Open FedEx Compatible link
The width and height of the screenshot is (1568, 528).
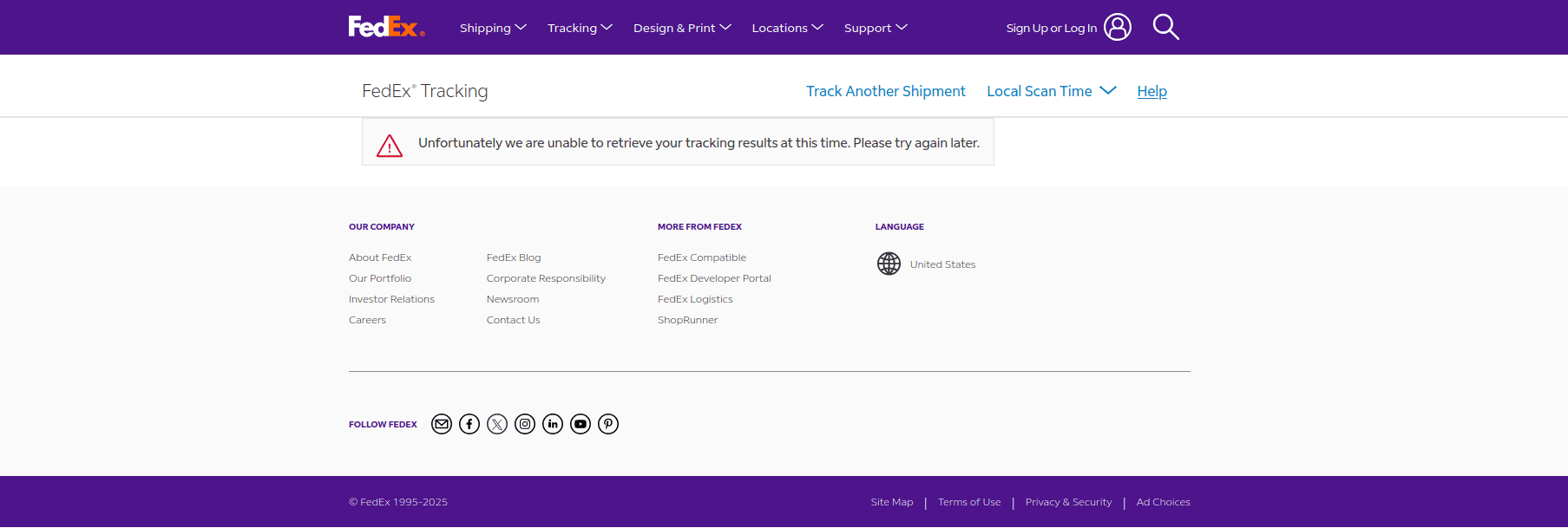702,257
